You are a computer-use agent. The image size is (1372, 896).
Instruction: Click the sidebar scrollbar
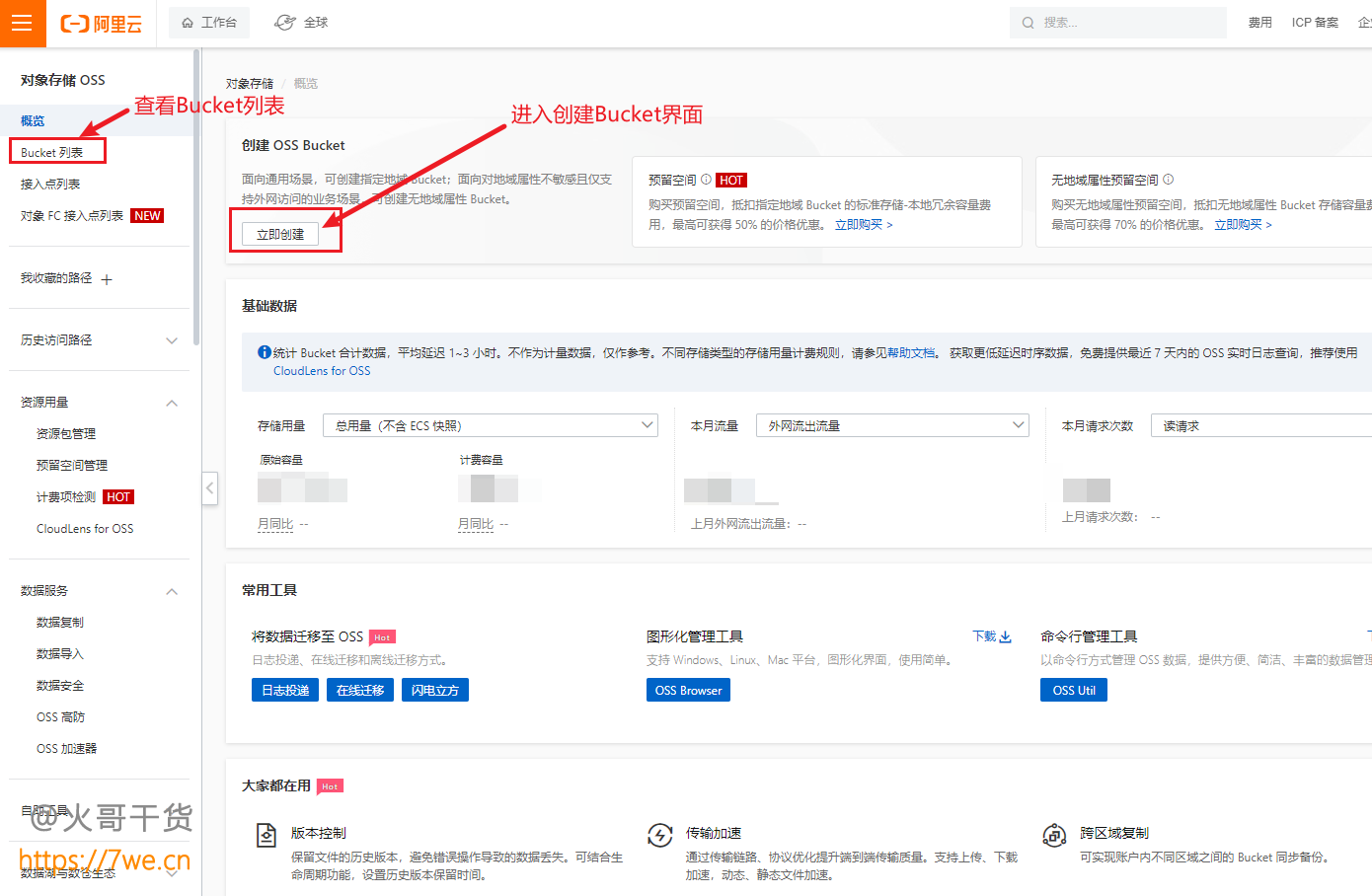196,197
